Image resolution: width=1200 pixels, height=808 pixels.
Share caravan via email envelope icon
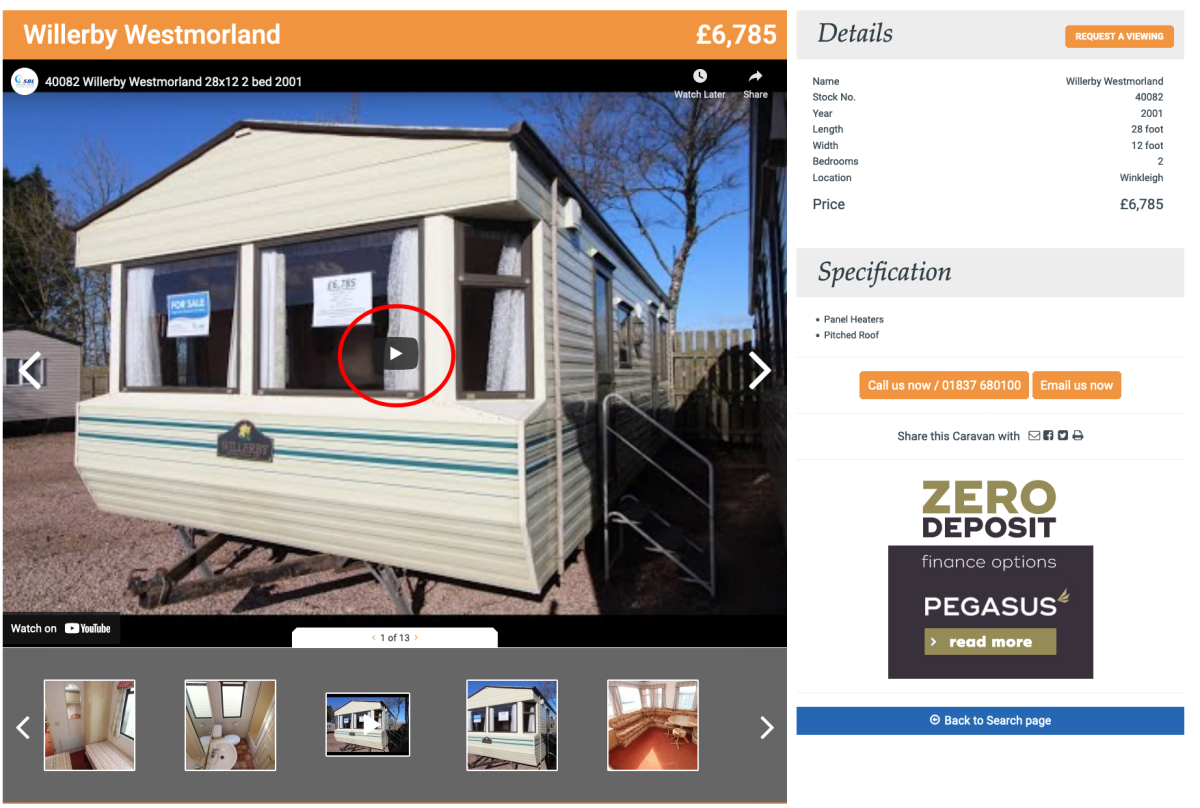tap(1034, 436)
